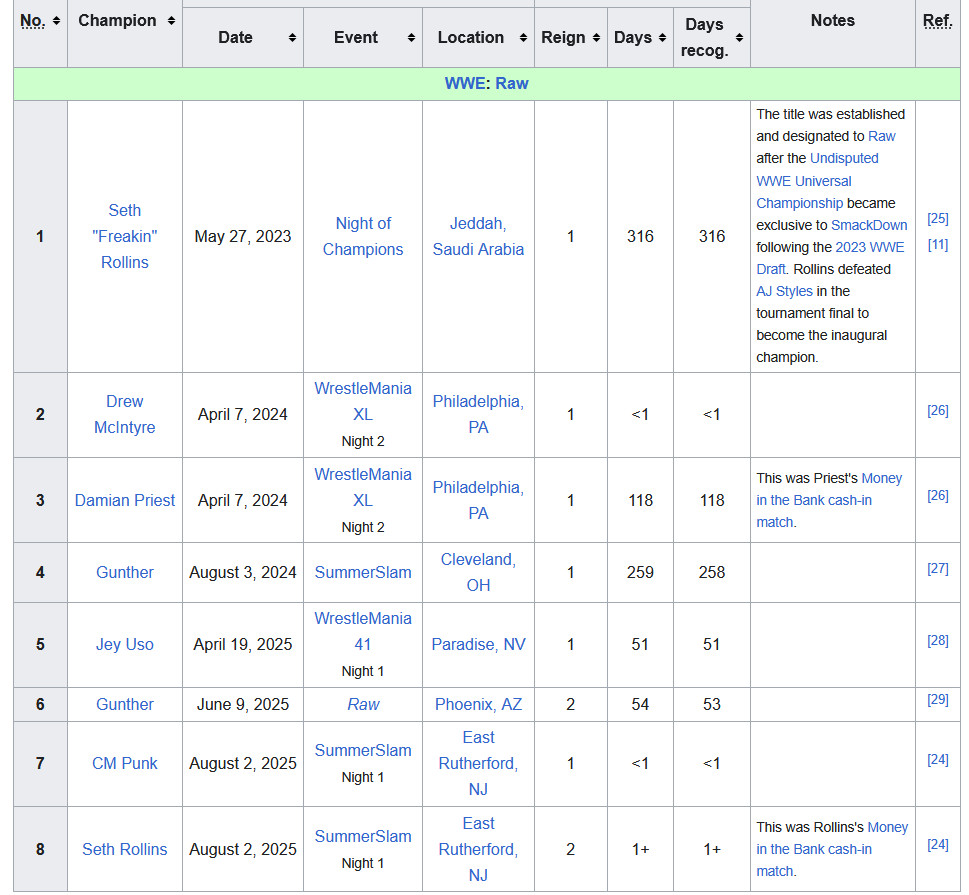Open East Rutherford, NJ in CM Punk's row
The image size is (969, 895).
[x=478, y=763]
